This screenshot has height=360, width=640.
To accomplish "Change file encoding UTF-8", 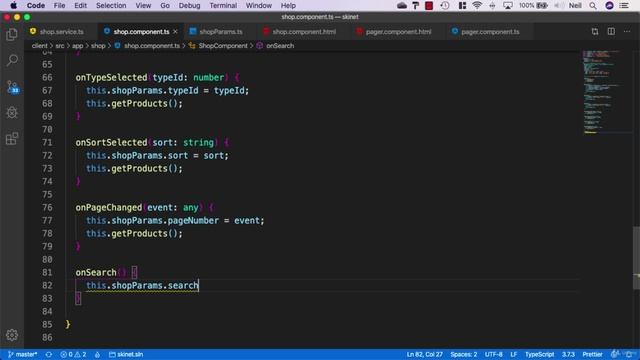I will tap(493, 354).
